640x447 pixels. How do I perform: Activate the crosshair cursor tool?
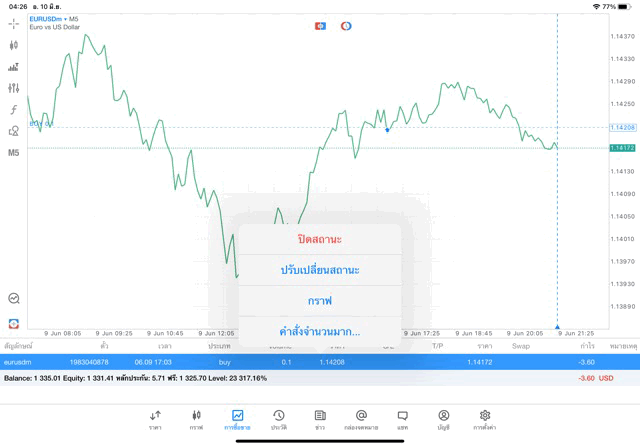coord(14,23)
